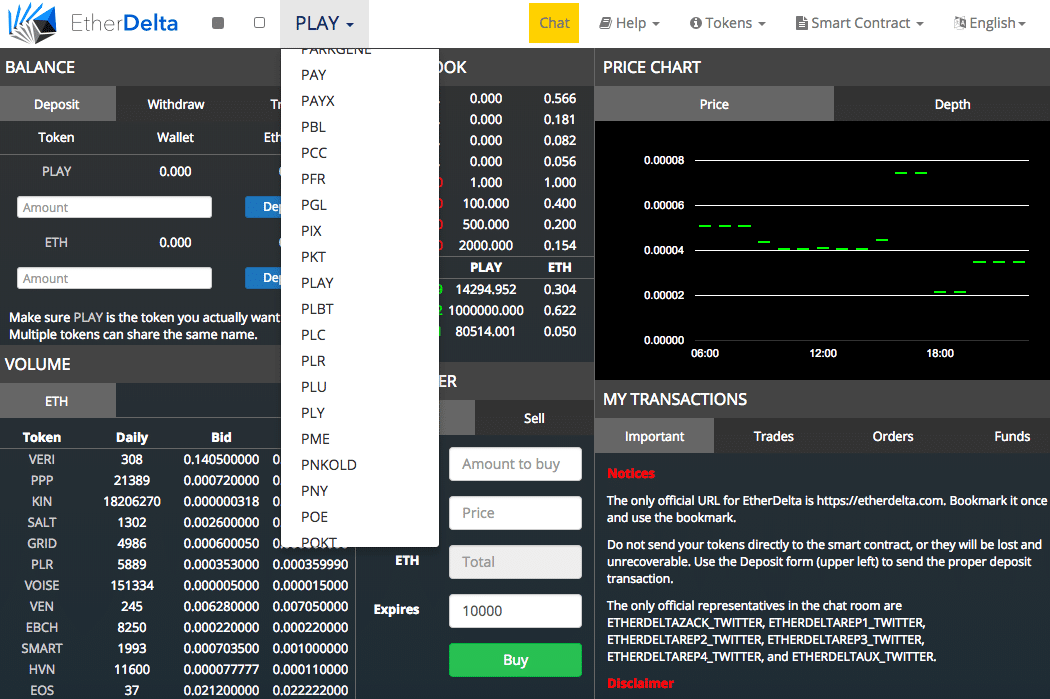Image resolution: width=1050 pixels, height=699 pixels.
Task: Select the ETH volume tab
Action: [58, 401]
